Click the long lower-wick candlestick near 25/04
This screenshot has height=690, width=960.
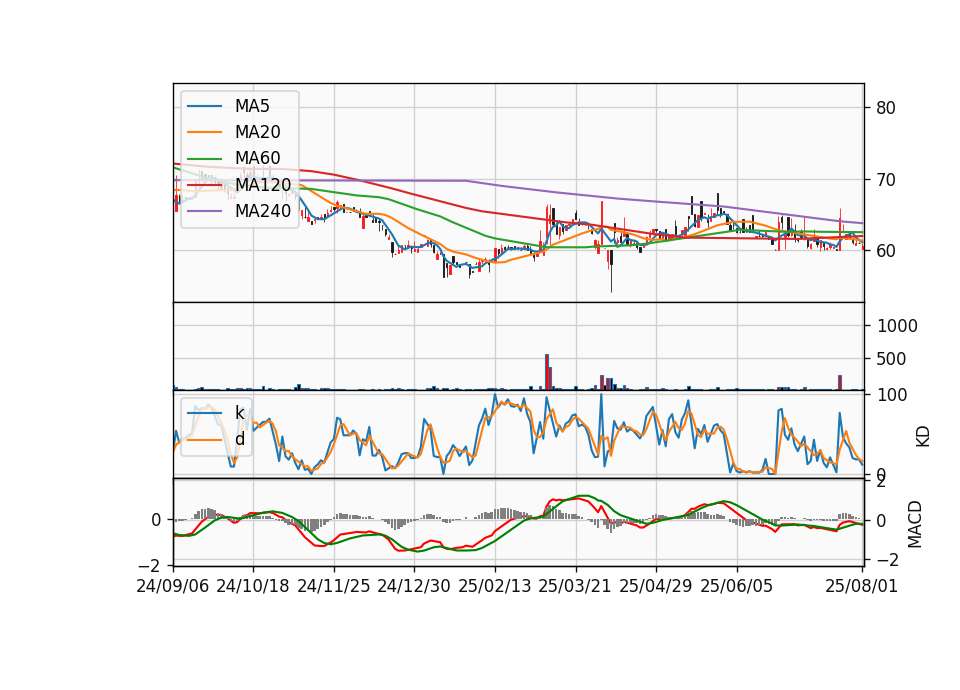(x=611, y=269)
